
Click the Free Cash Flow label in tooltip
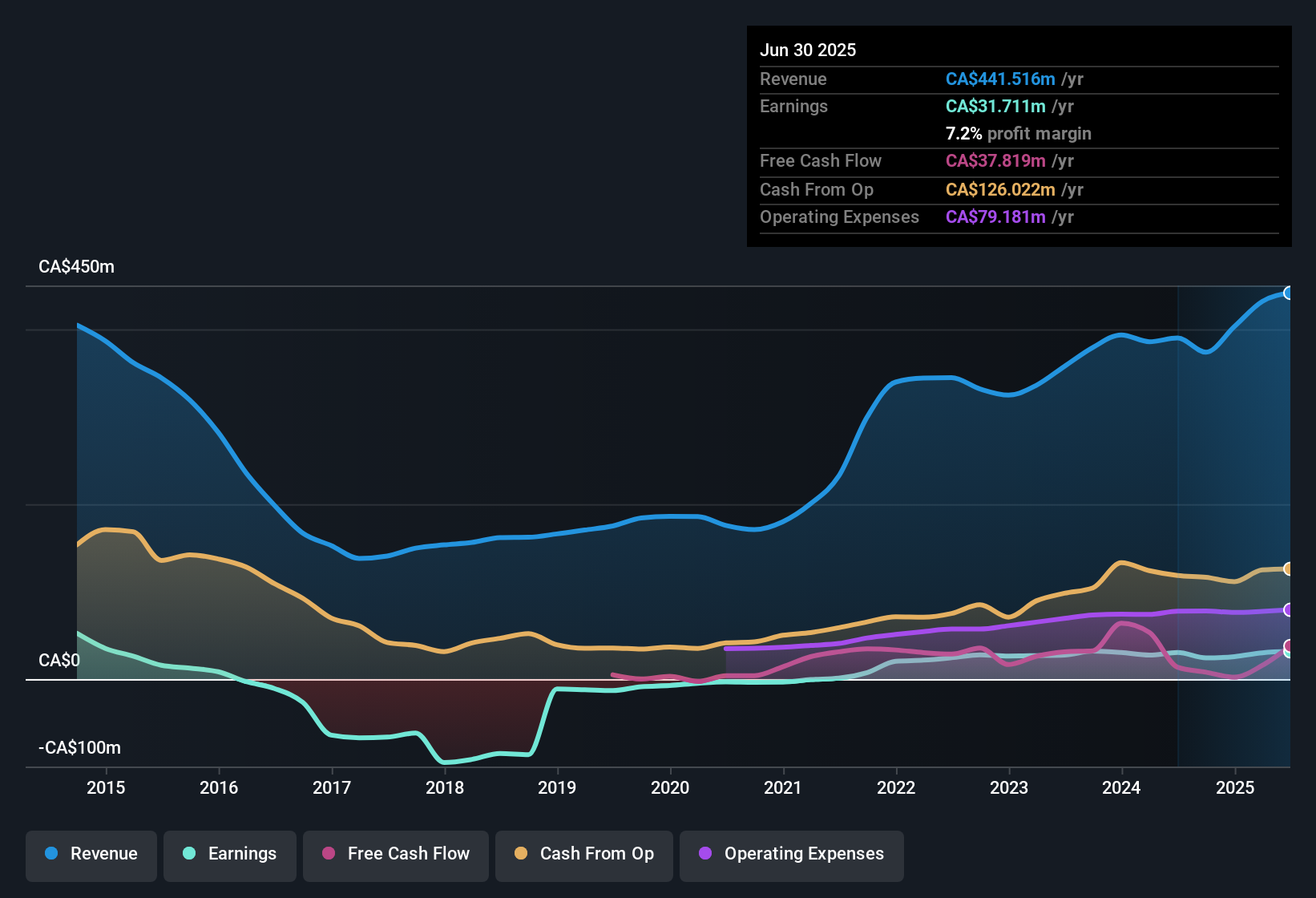click(821, 160)
